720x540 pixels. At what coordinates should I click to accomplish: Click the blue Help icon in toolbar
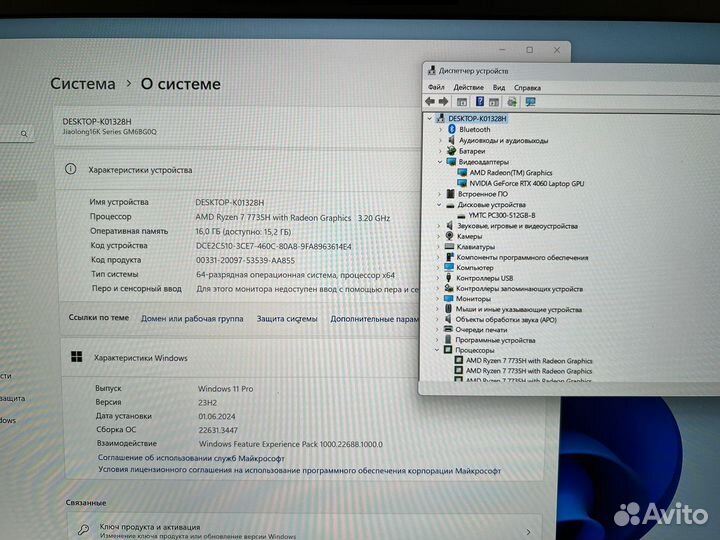[480, 102]
